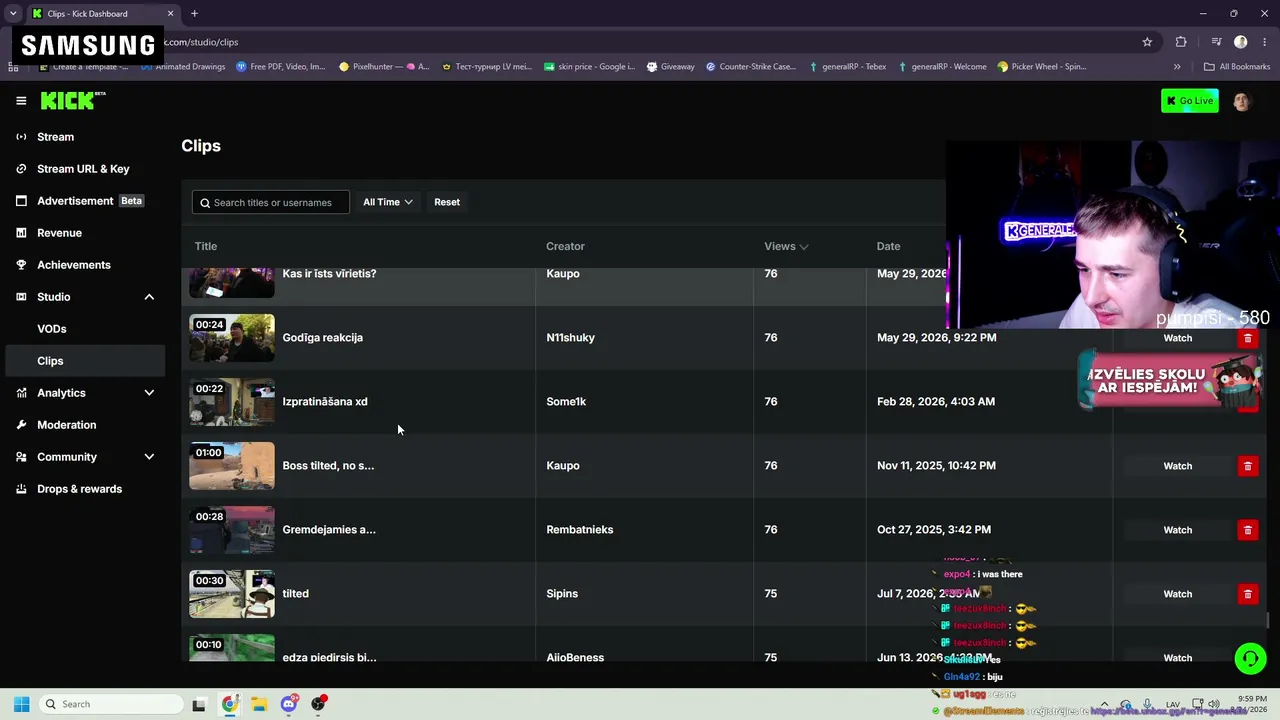Click the clip search field
The height and width of the screenshot is (720, 1280).
[271, 202]
